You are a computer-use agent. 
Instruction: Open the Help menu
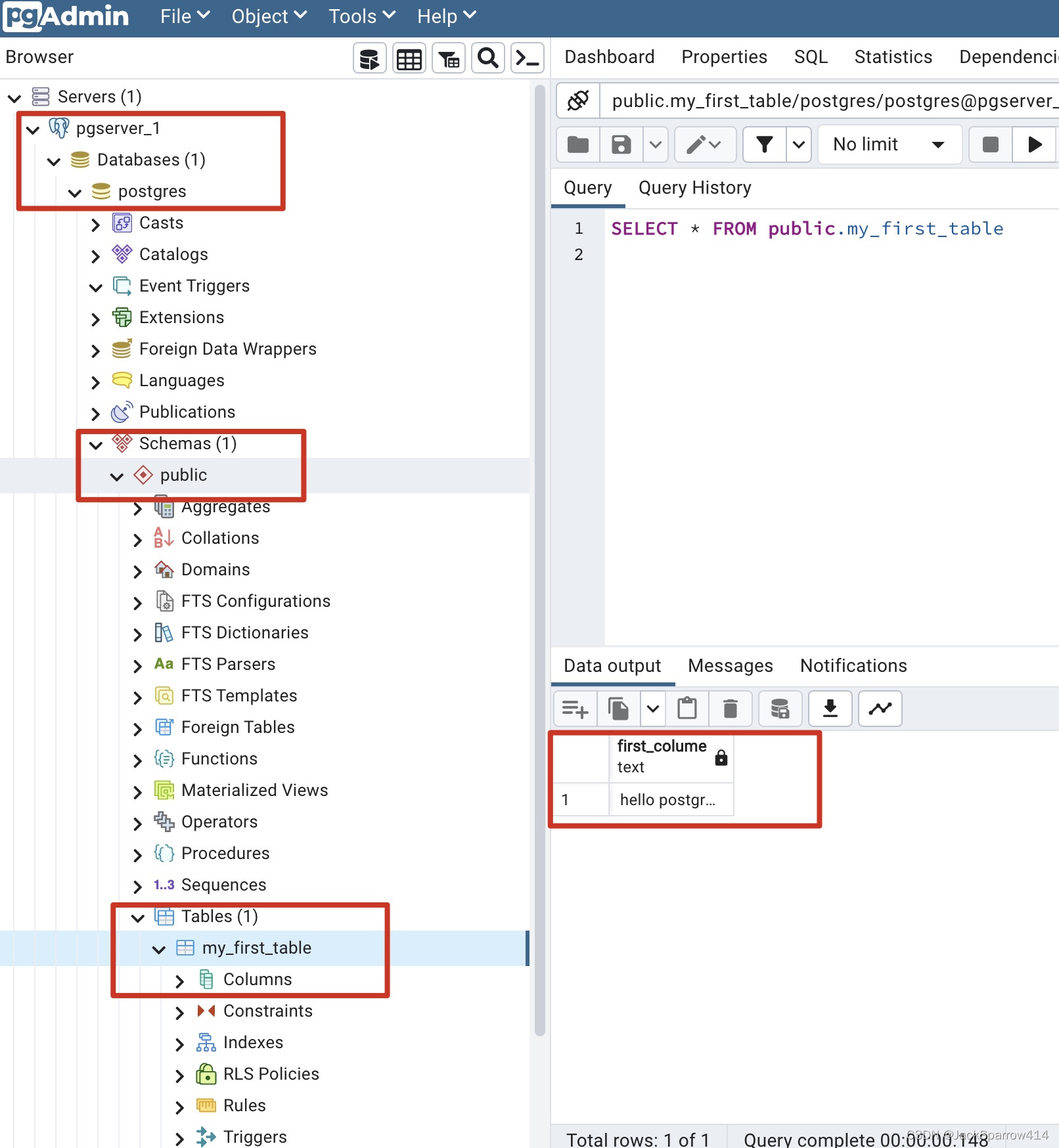click(x=446, y=16)
